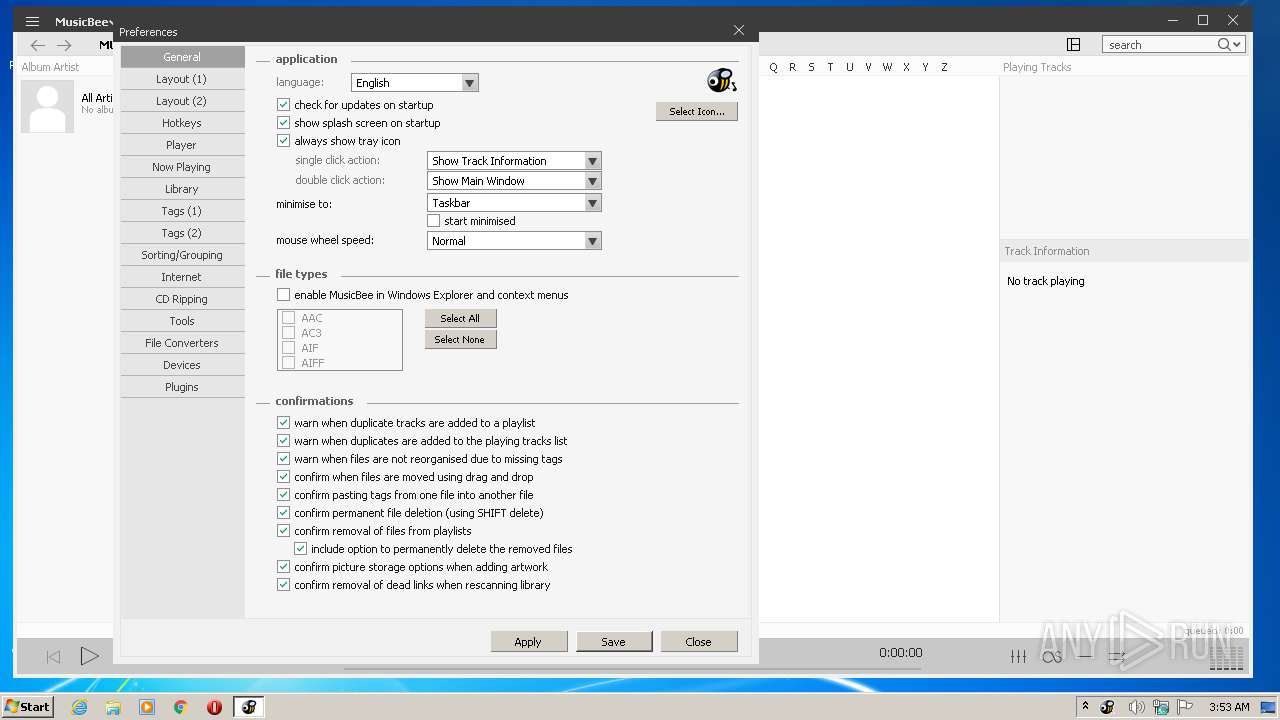Open double click action dropdown

click(514, 181)
